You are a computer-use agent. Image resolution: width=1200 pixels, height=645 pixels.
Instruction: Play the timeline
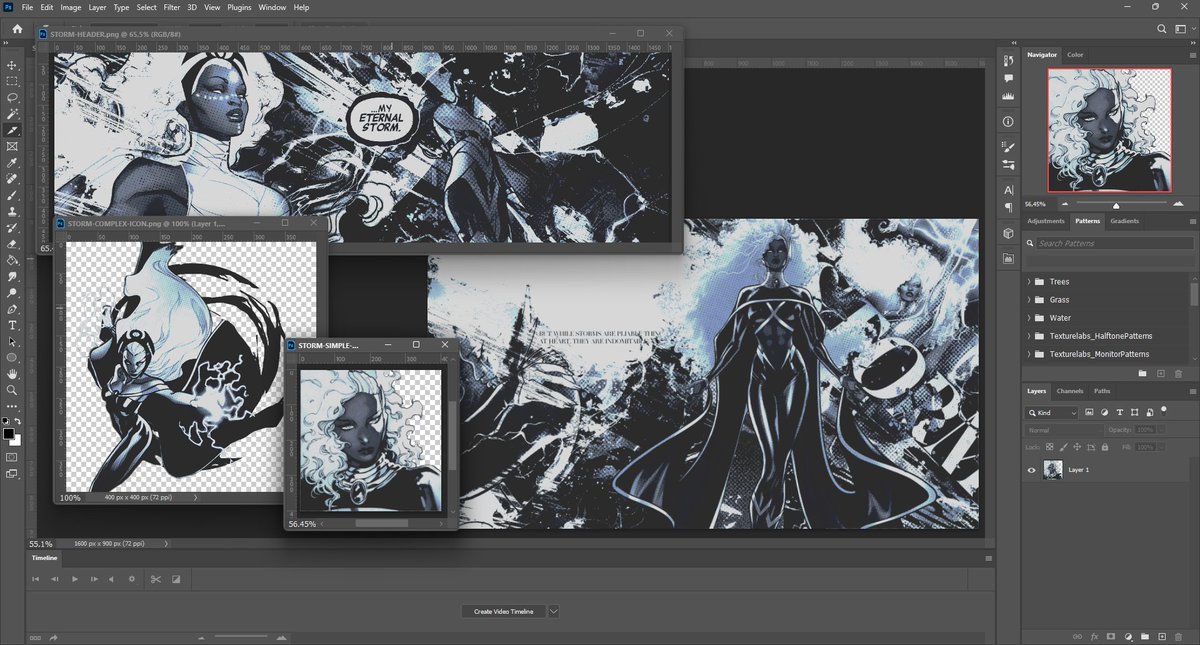pyautogui.click(x=74, y=578)
